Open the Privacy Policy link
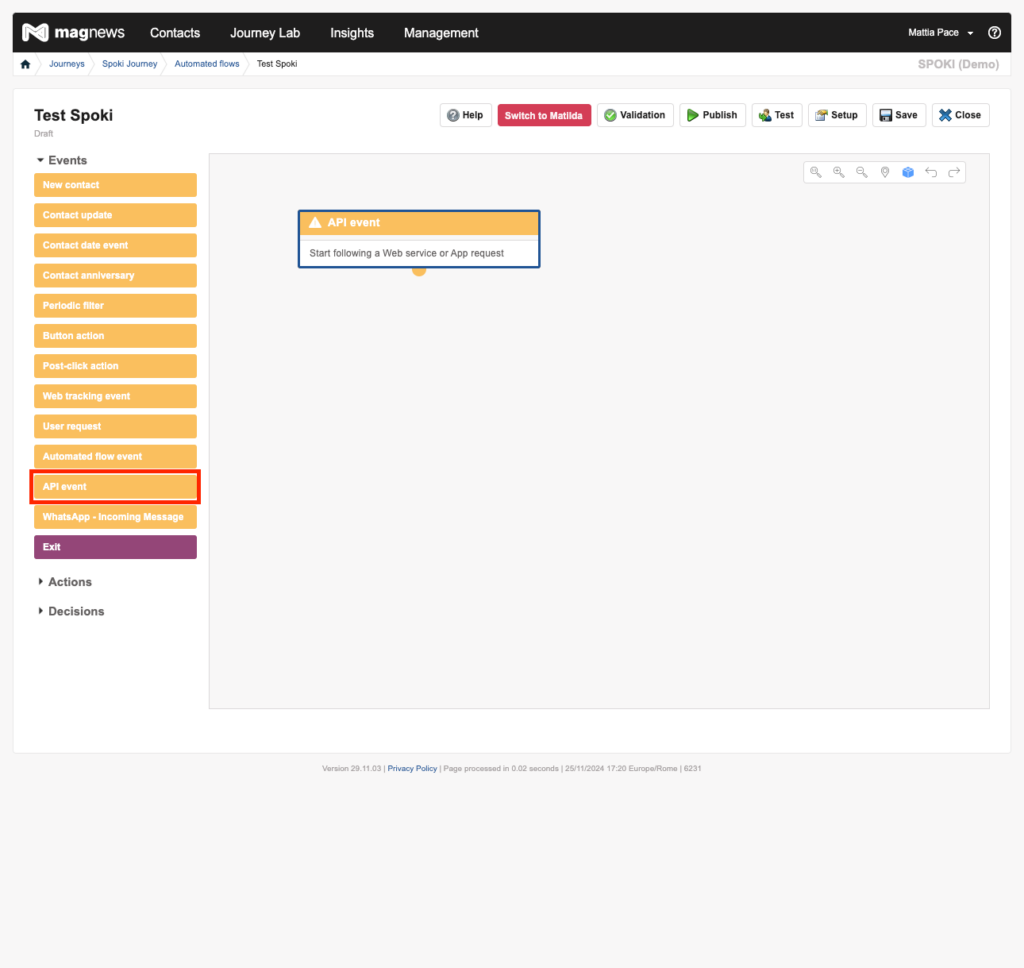The image size is (1024, 968). click(x=412, y=768)
